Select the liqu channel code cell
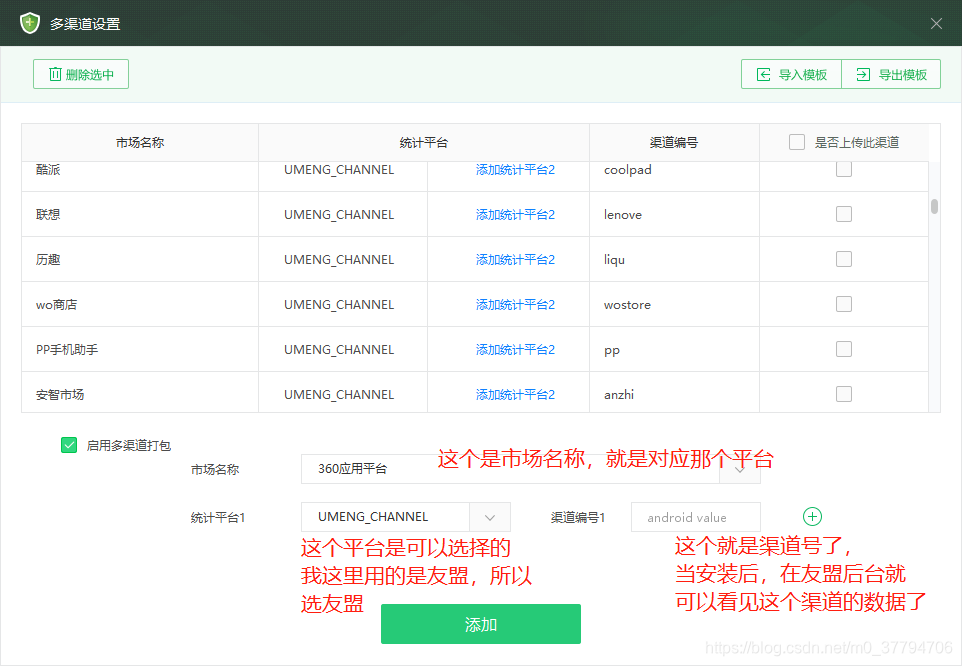The image size is (962, 666). (674, 259)
